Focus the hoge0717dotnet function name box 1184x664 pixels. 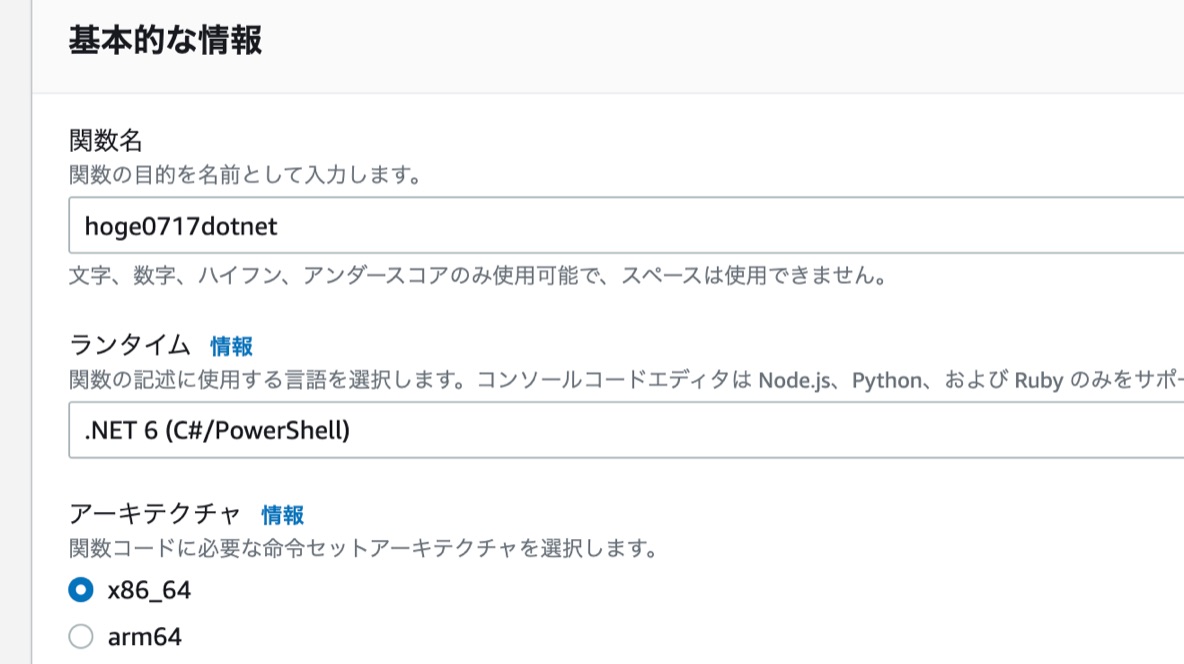point(400,225)
